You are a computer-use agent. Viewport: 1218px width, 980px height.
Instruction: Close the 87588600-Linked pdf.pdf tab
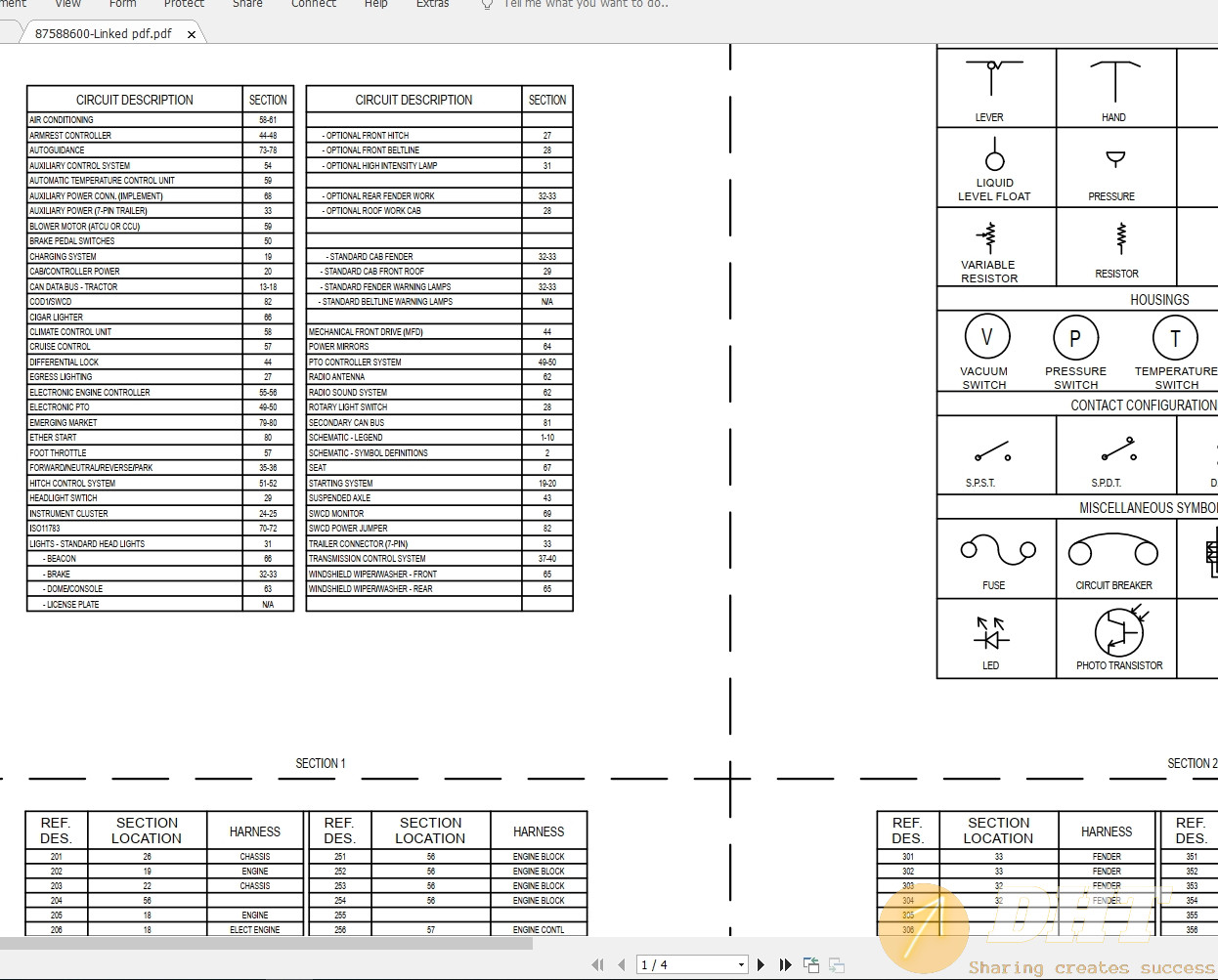[x=192, y=32]
